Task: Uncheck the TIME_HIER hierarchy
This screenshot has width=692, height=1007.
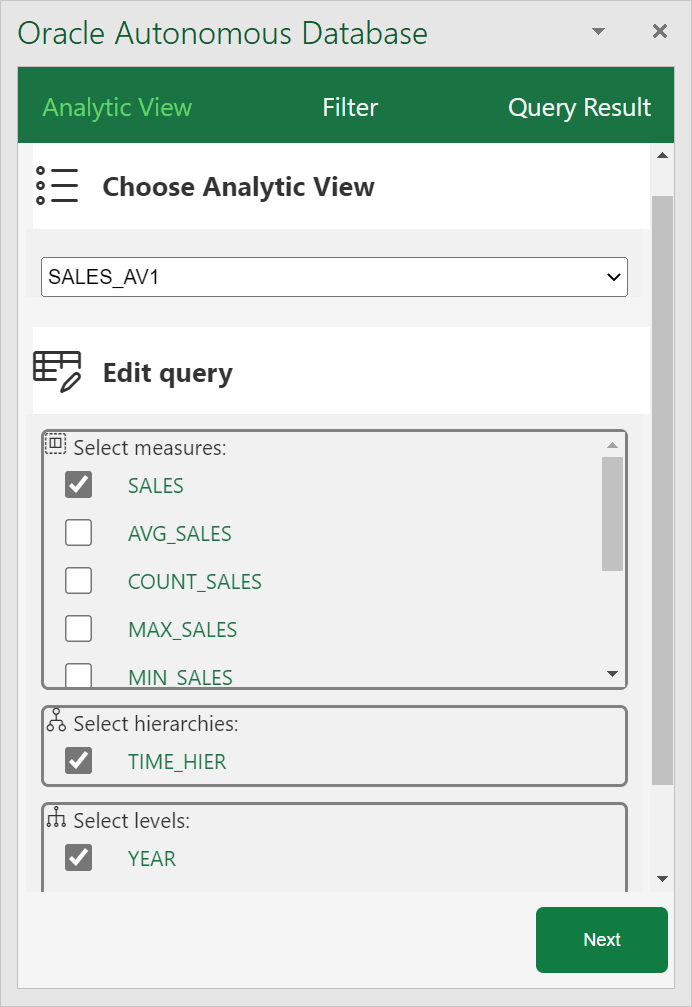Action: tap(79, 761)
